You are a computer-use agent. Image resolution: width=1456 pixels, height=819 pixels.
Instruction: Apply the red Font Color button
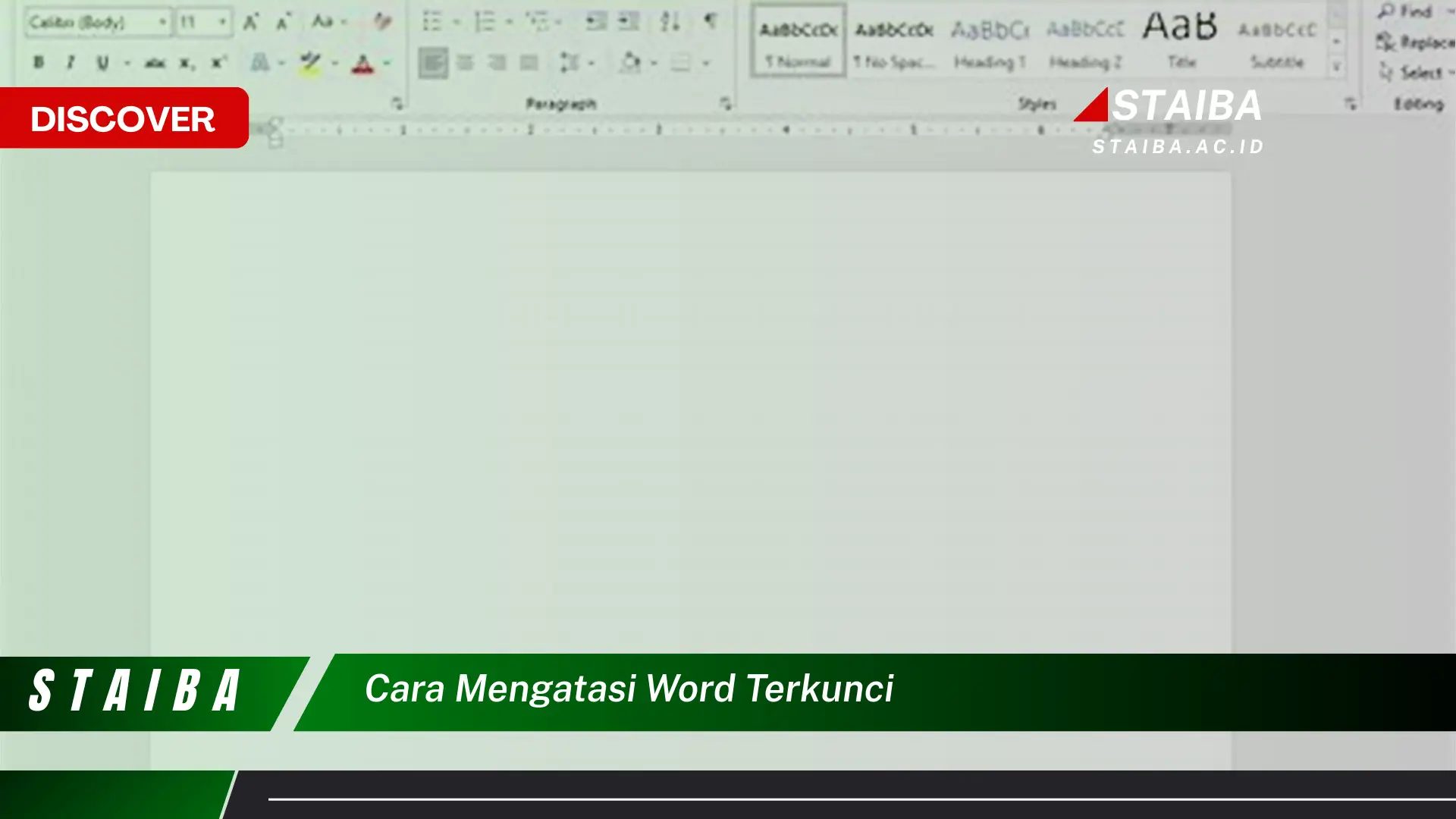363,63
